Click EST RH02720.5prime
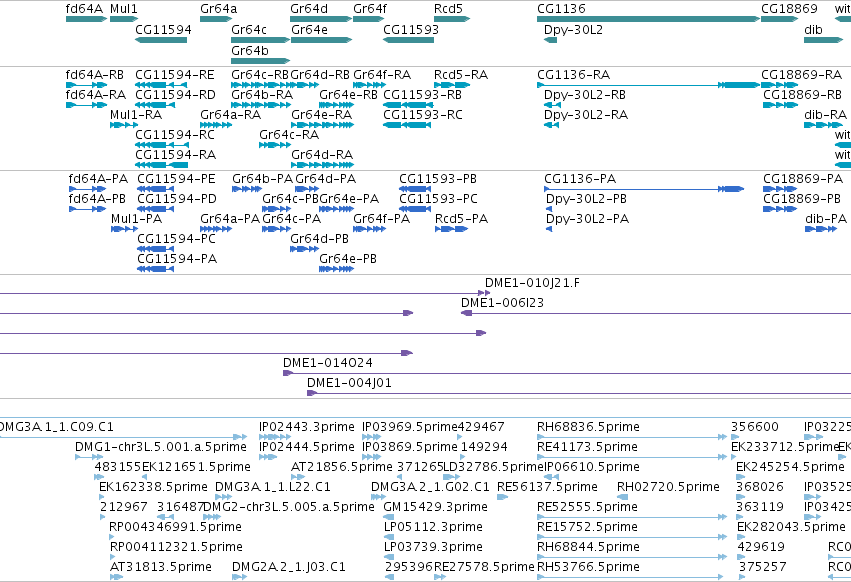This screenshot has width=851, height=582. 669,487
